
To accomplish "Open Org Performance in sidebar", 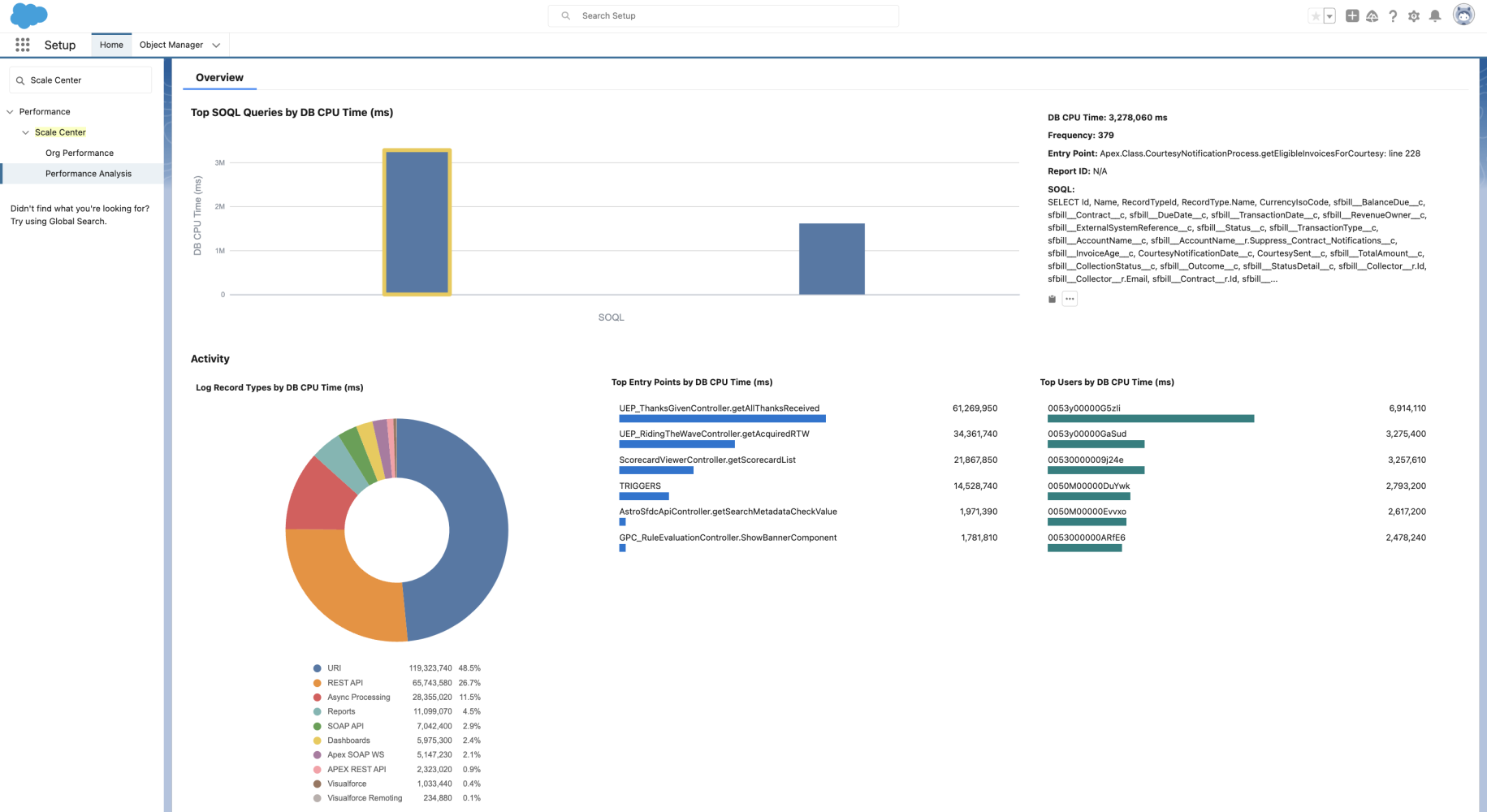I will (x=80, y=153).
